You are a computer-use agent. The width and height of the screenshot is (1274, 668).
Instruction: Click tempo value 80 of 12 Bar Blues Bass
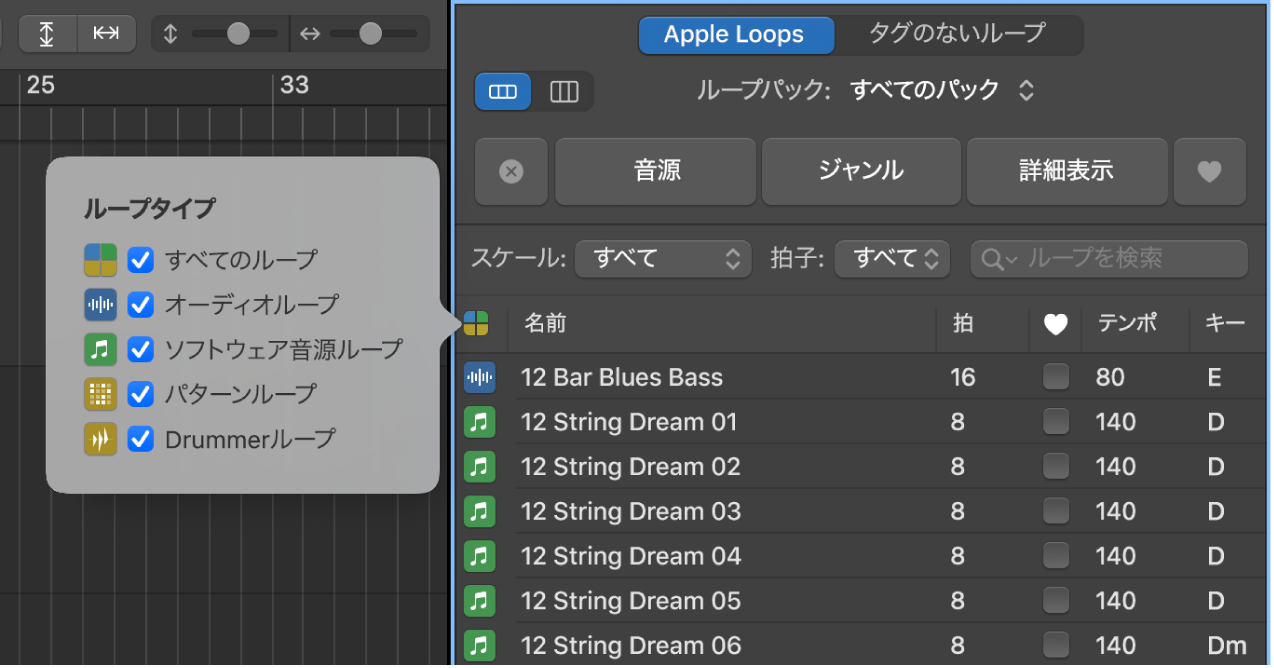[x=1110, y=378]
